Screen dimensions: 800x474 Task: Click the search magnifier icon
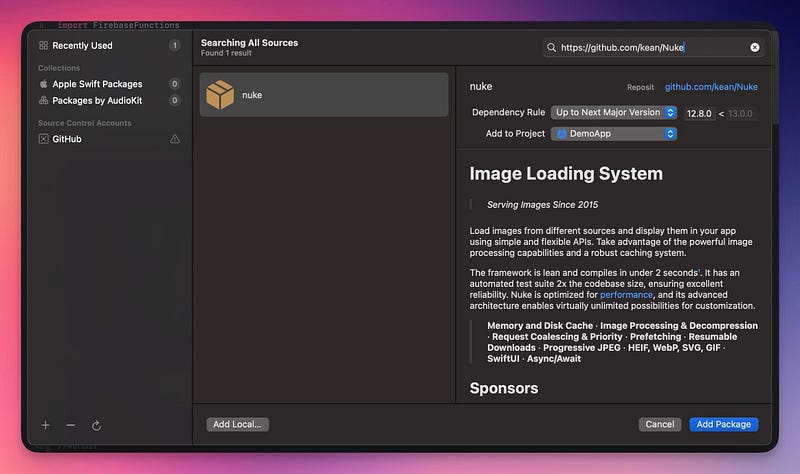pos(552,47)
